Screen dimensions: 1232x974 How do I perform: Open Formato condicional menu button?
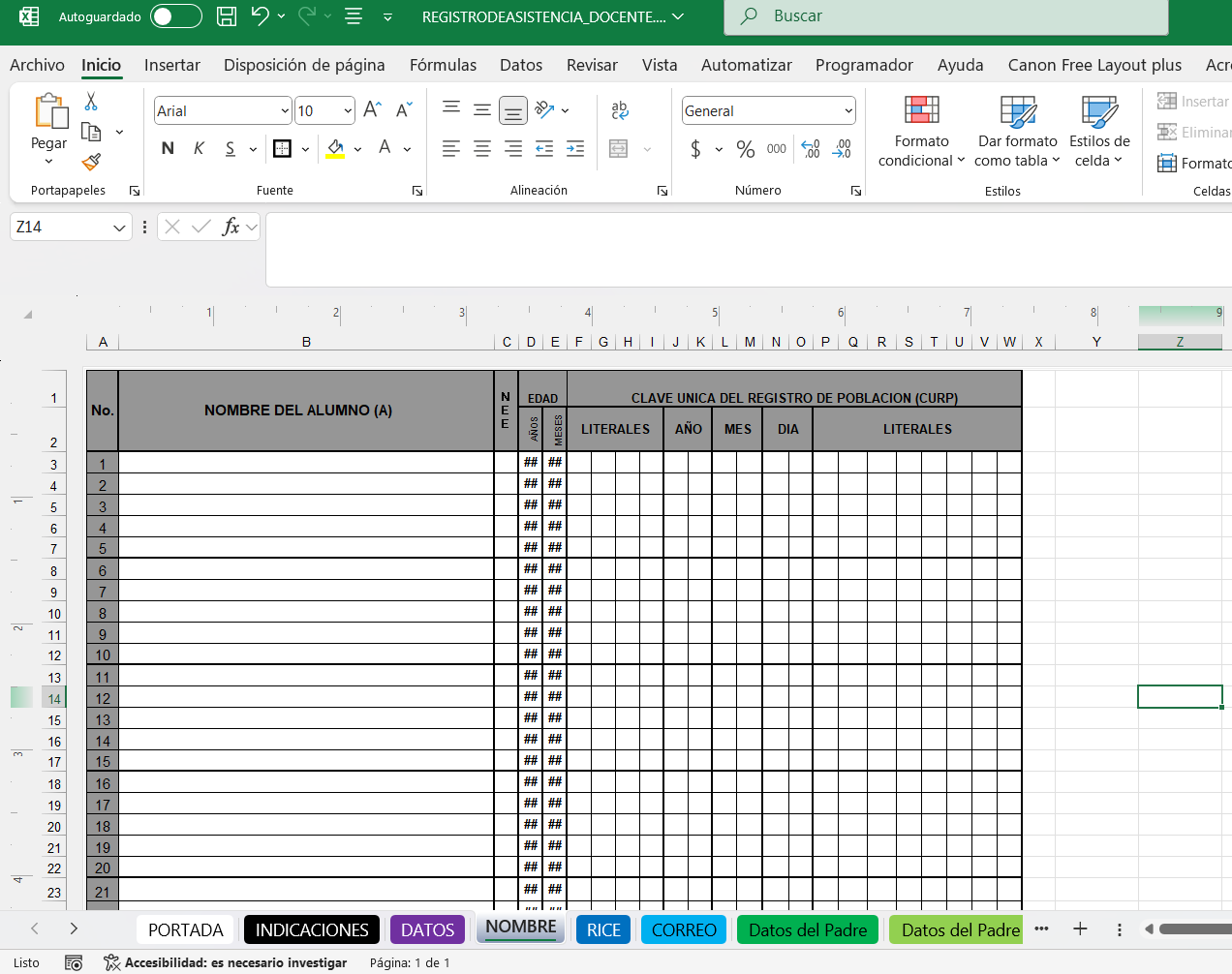(921, 132)
